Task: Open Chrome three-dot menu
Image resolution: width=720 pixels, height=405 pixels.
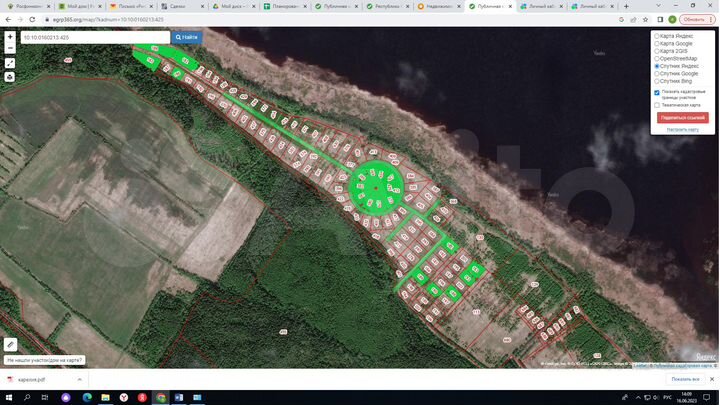Action: click(711, 20)
